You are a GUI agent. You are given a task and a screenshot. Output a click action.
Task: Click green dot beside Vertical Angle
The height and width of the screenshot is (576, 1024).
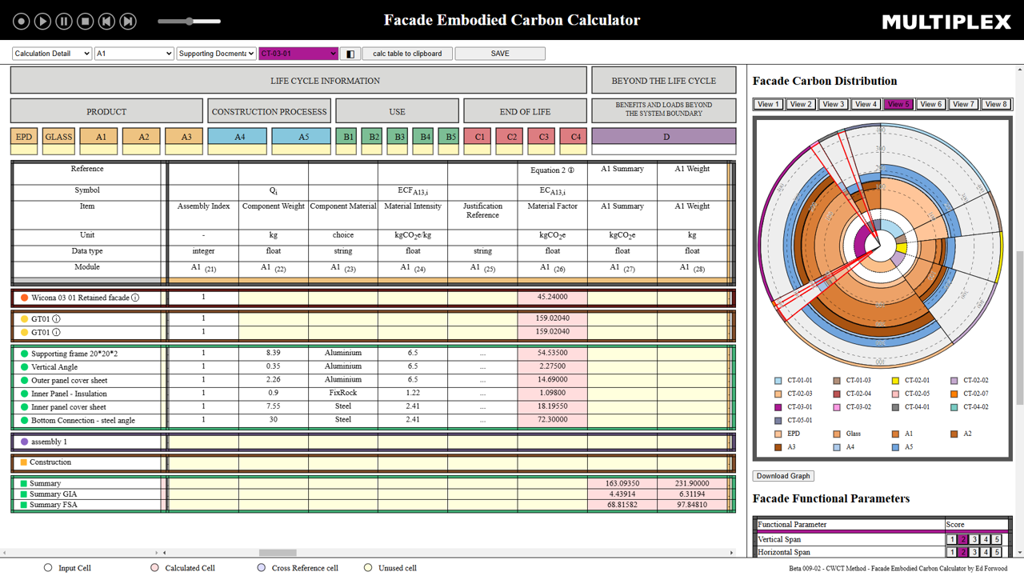click(24, 367)
